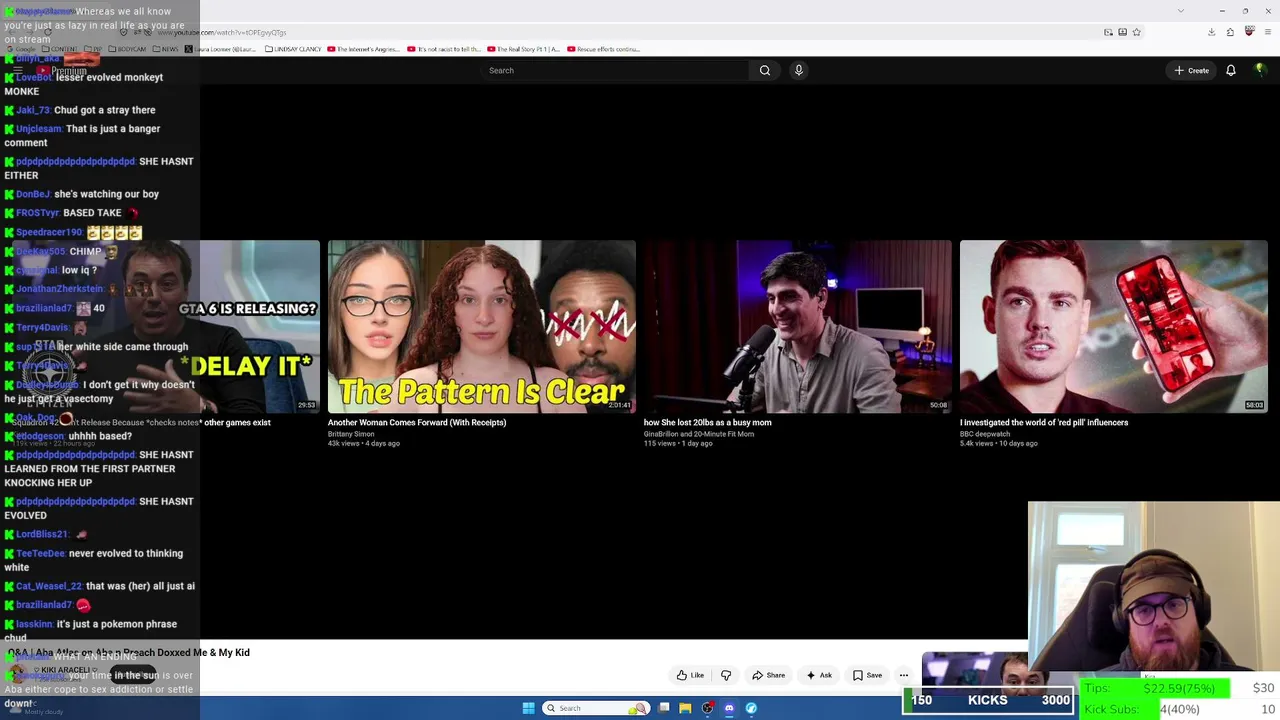Image resolution: width=1280 pixels, height=720 pixels.
Task: Open the NEWS bookmark folder
Action: click(165, 49)
